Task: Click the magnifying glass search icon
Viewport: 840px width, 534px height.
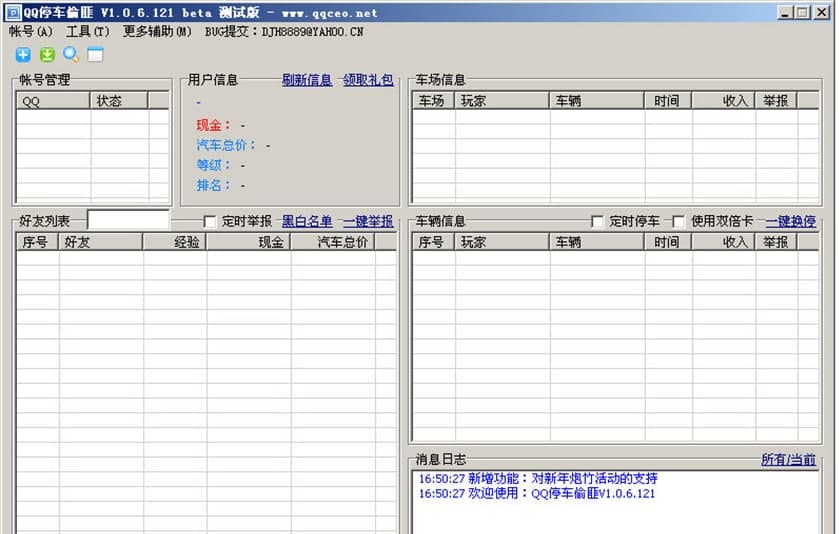Action: click(x=71, y=55)
